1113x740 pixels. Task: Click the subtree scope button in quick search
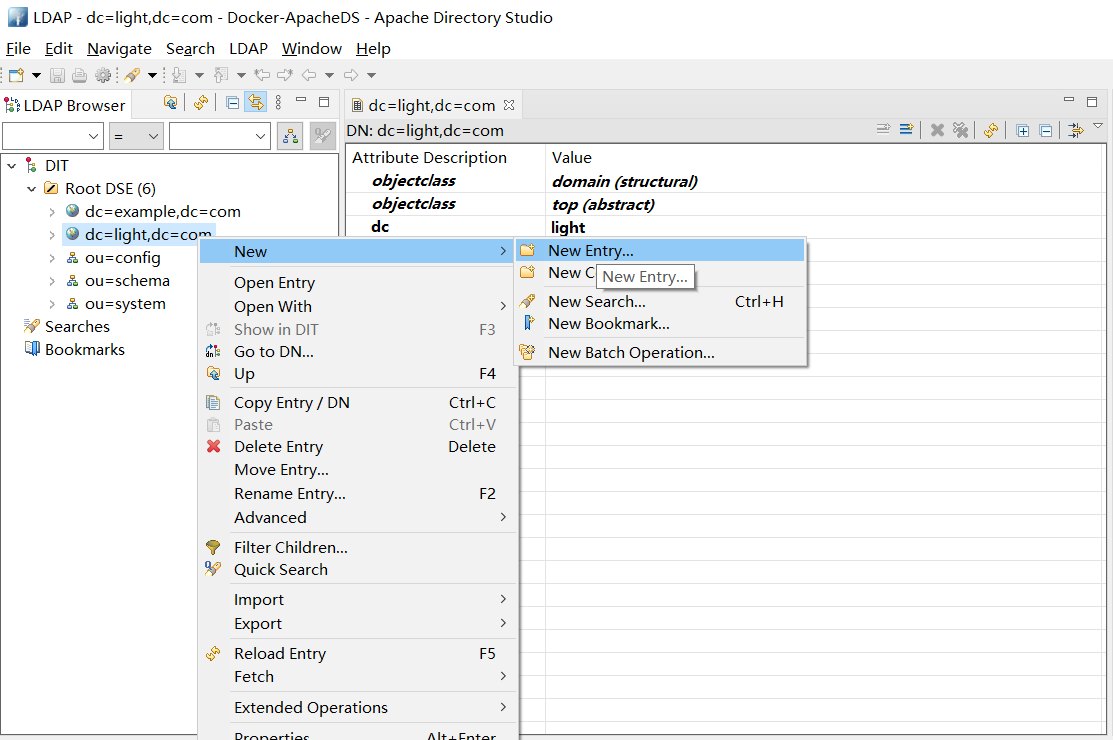coord(290,137)
